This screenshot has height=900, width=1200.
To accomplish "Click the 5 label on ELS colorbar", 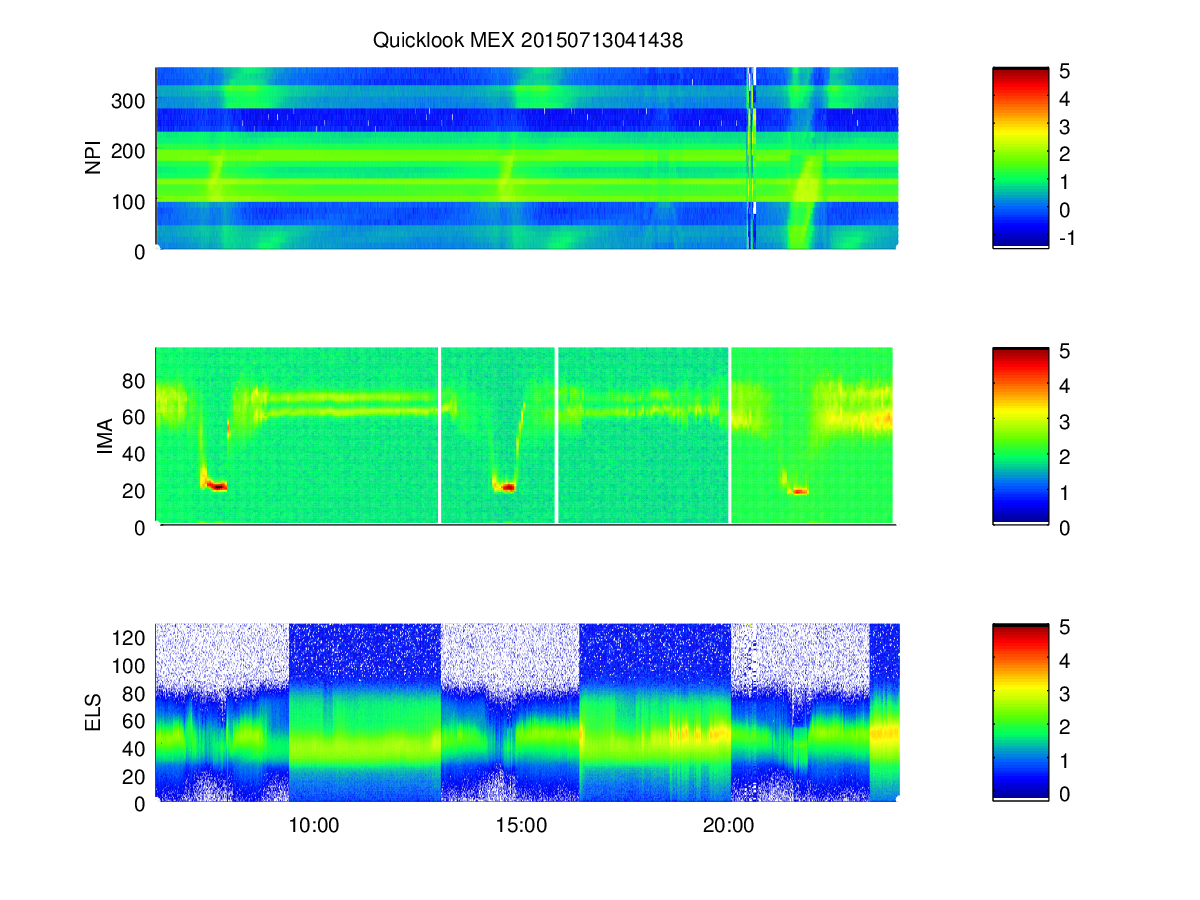I will click(x=1066, y=627).
